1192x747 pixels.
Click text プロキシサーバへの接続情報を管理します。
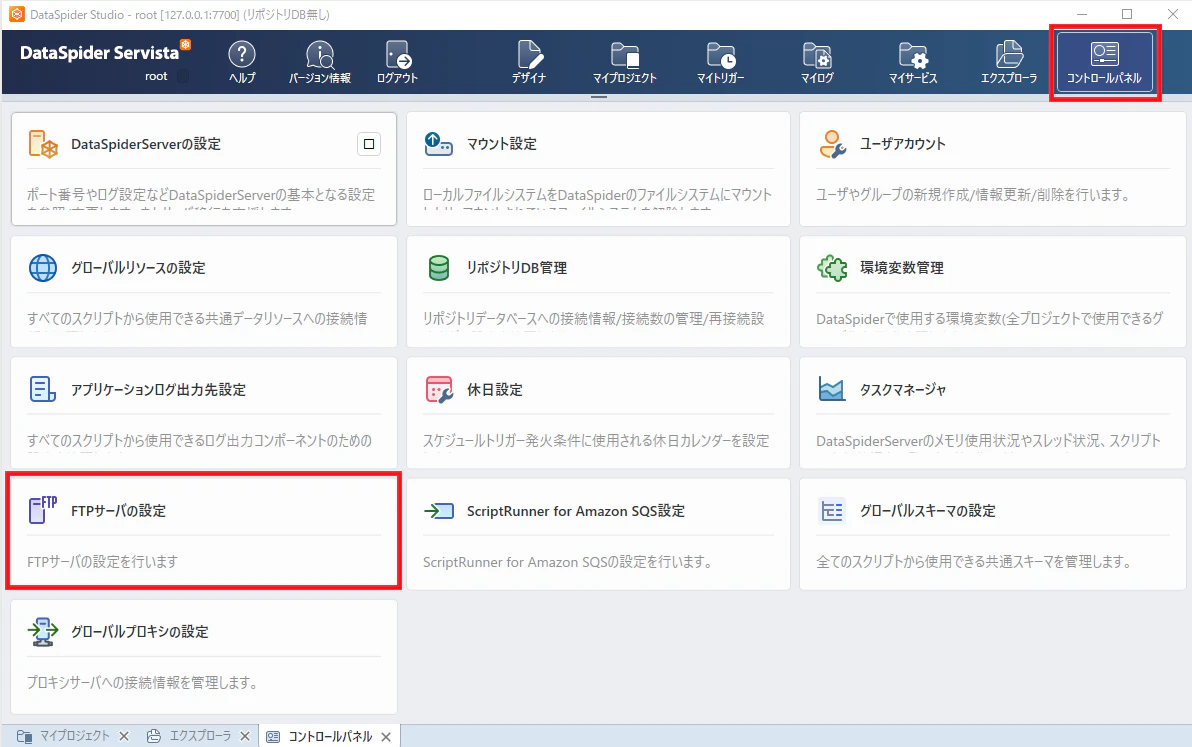pos(142,682)
